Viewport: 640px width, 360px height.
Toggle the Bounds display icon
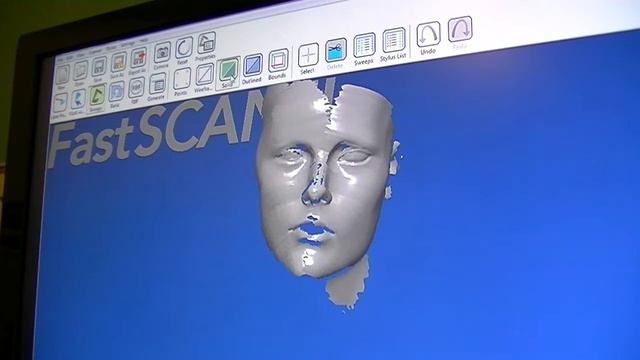click(x=278, y=60)
